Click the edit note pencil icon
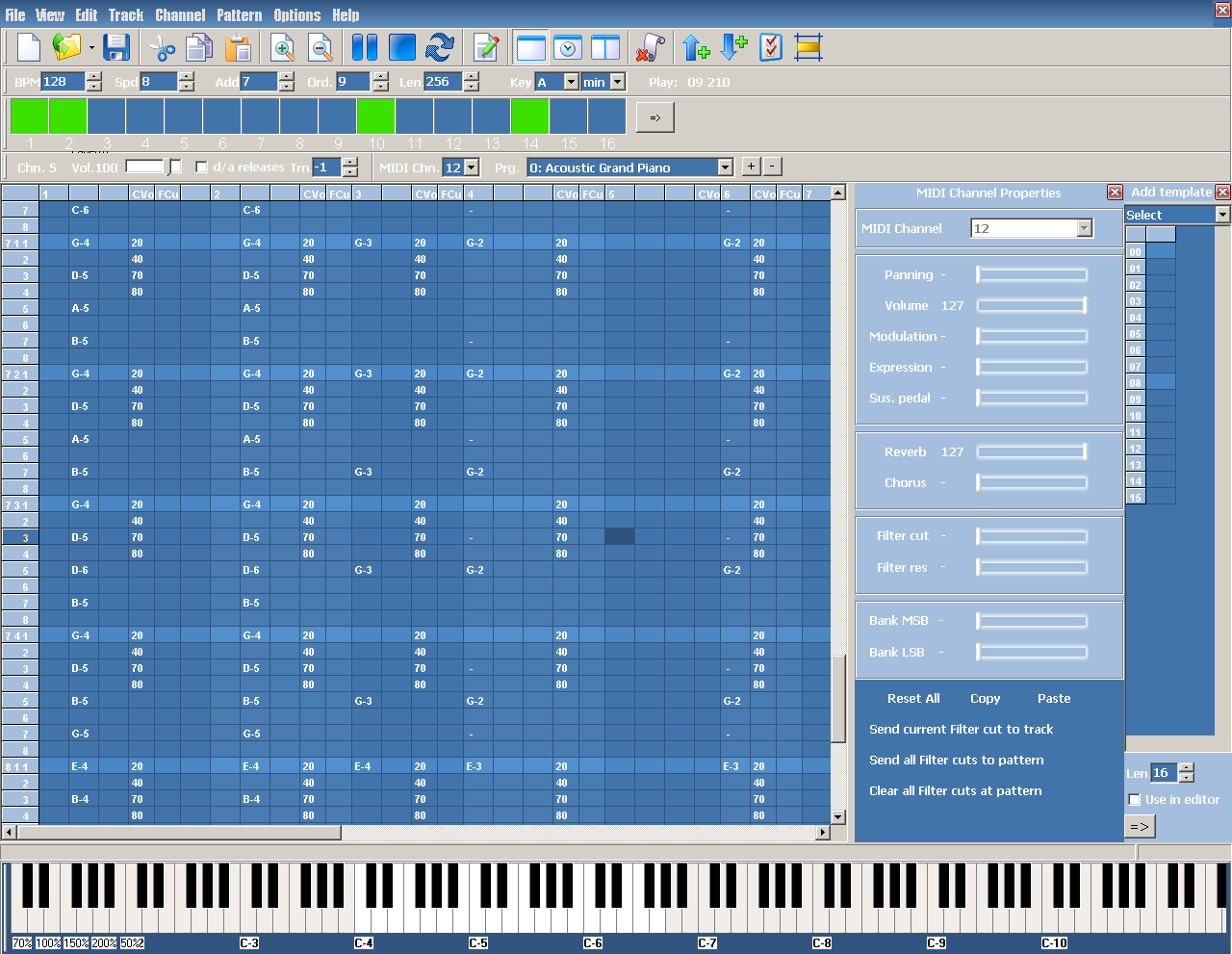 (x=486, y=47)
